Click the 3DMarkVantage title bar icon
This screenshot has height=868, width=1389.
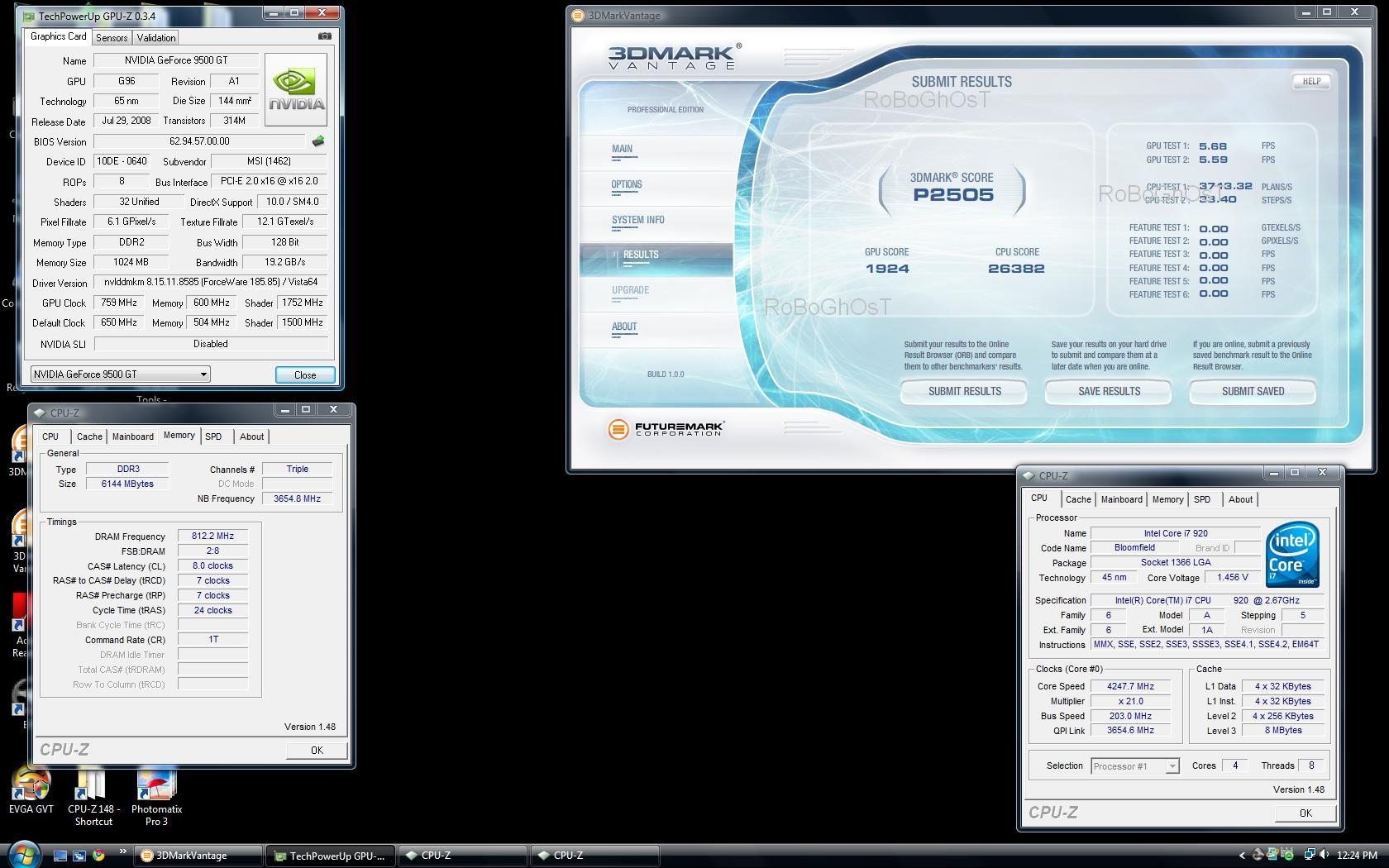[579, 15]
